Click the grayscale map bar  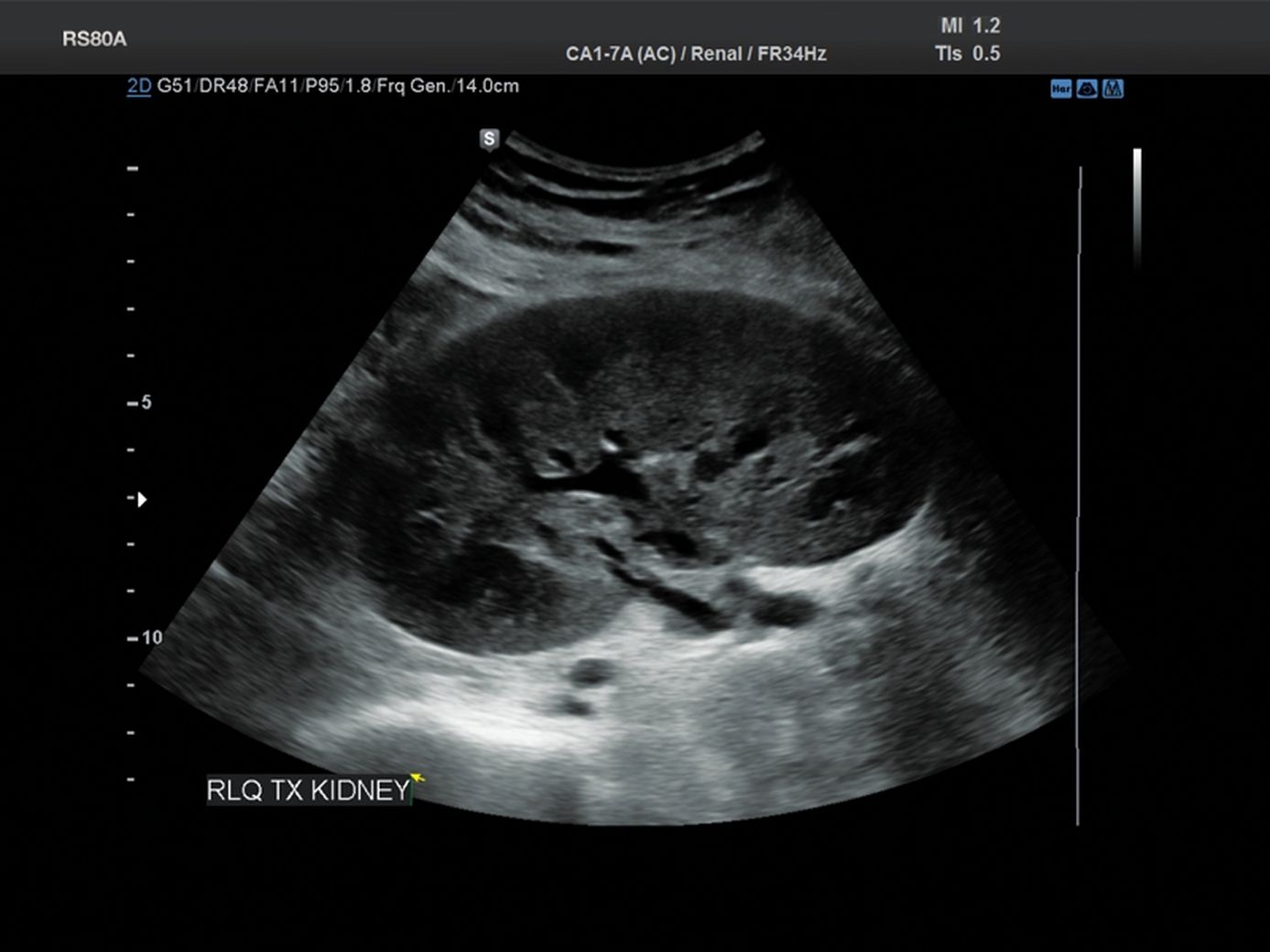pyautogui.click(x=1137, y=206)
